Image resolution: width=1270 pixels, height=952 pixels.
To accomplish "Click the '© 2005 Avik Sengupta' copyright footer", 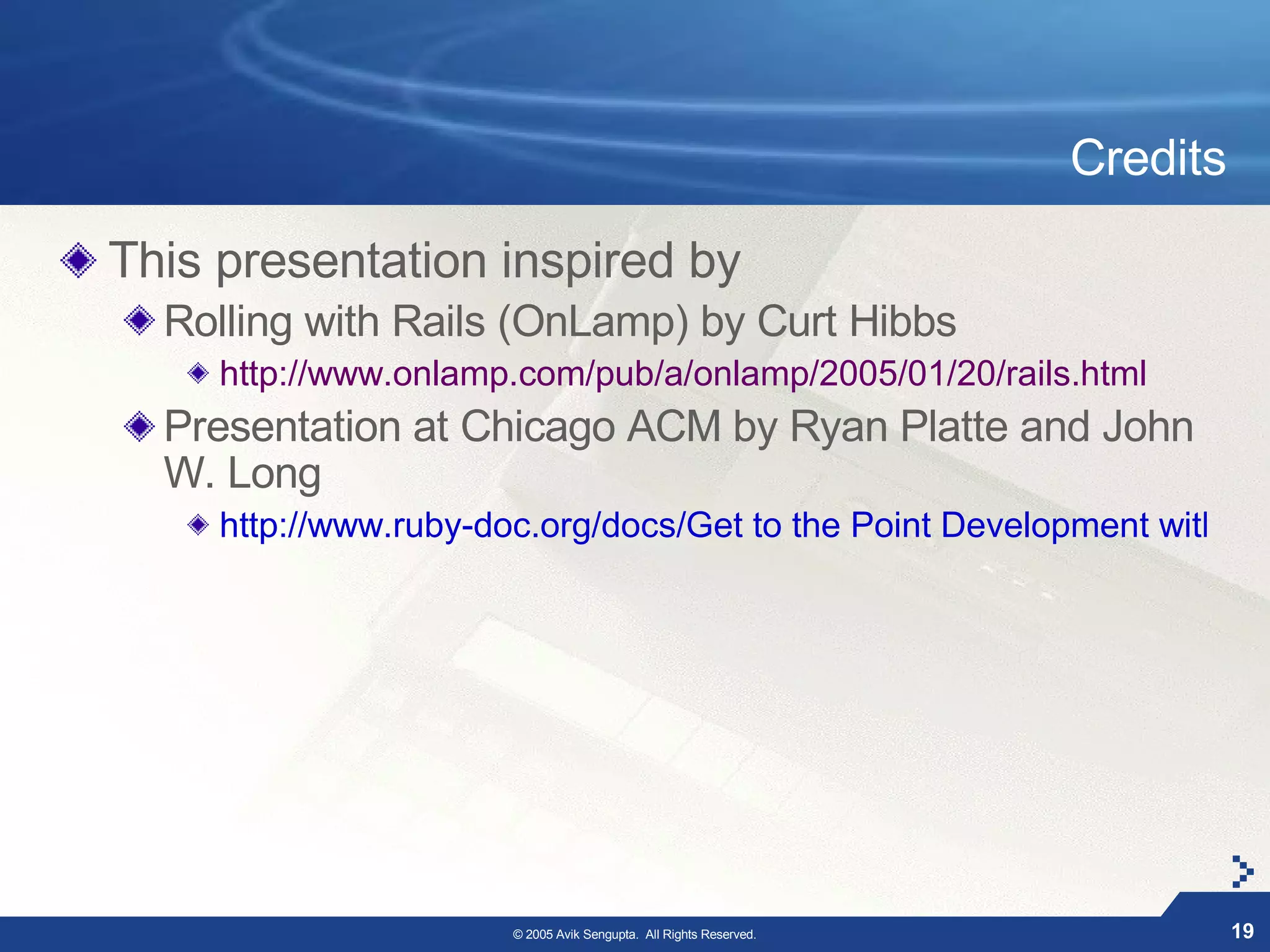I will tap(634, 934).
